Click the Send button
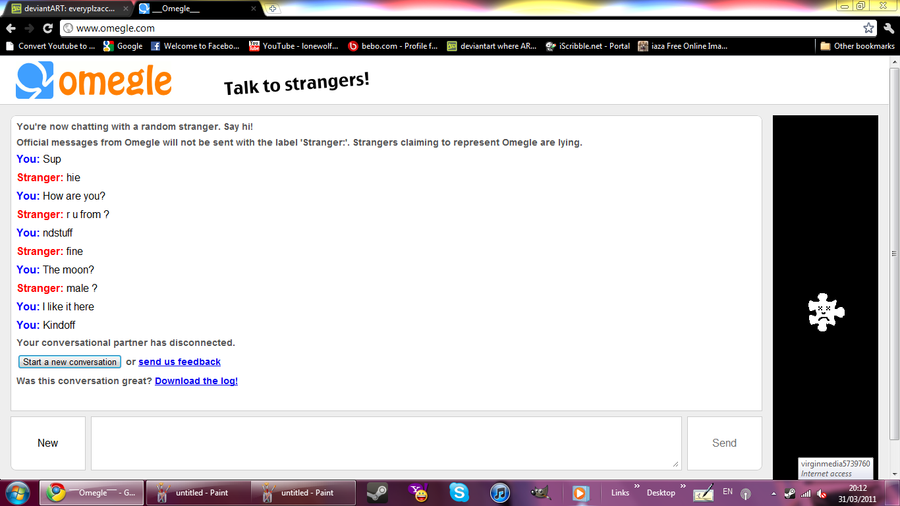 coord(724,443)
